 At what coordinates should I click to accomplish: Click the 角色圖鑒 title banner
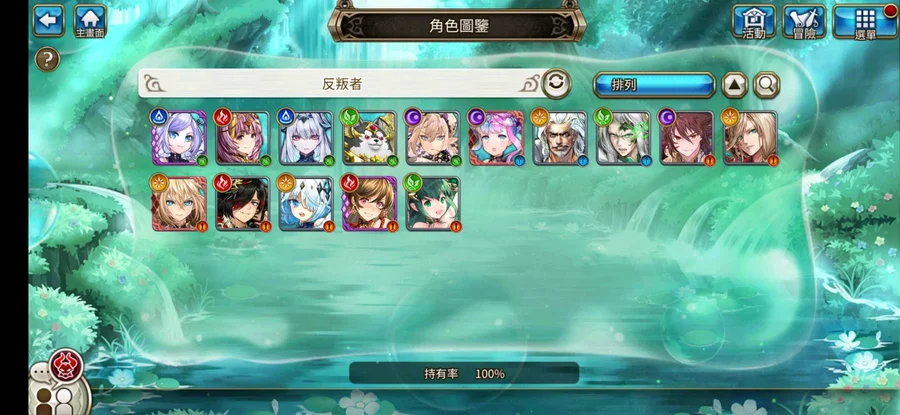[457, 25]
